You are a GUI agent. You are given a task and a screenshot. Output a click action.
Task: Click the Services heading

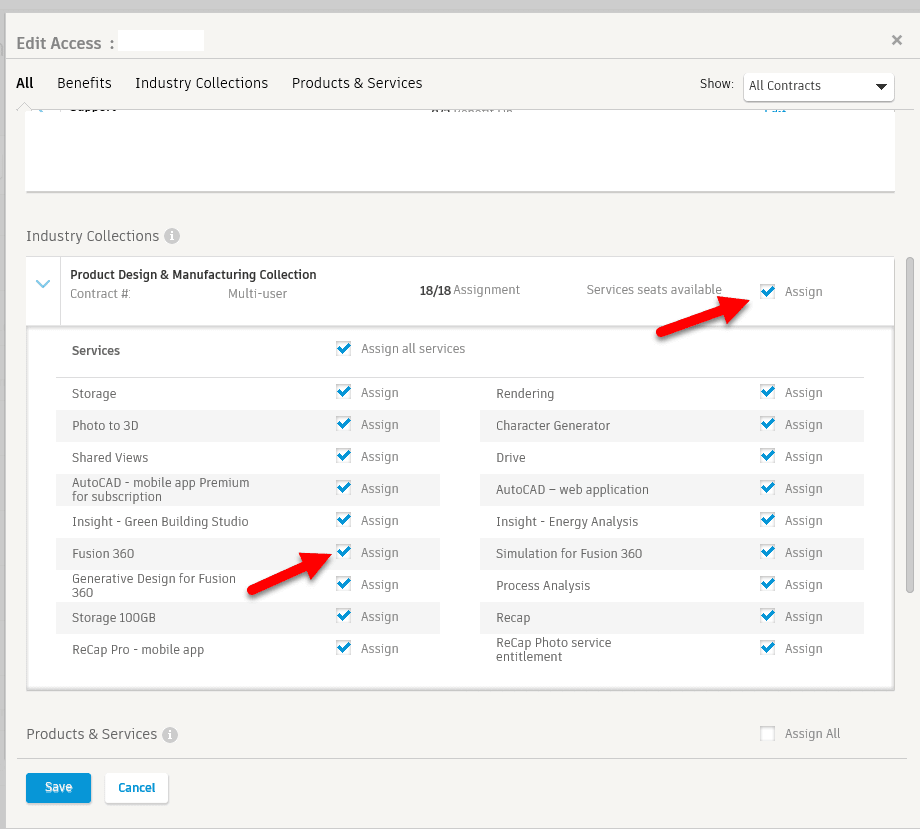[96, 351]
